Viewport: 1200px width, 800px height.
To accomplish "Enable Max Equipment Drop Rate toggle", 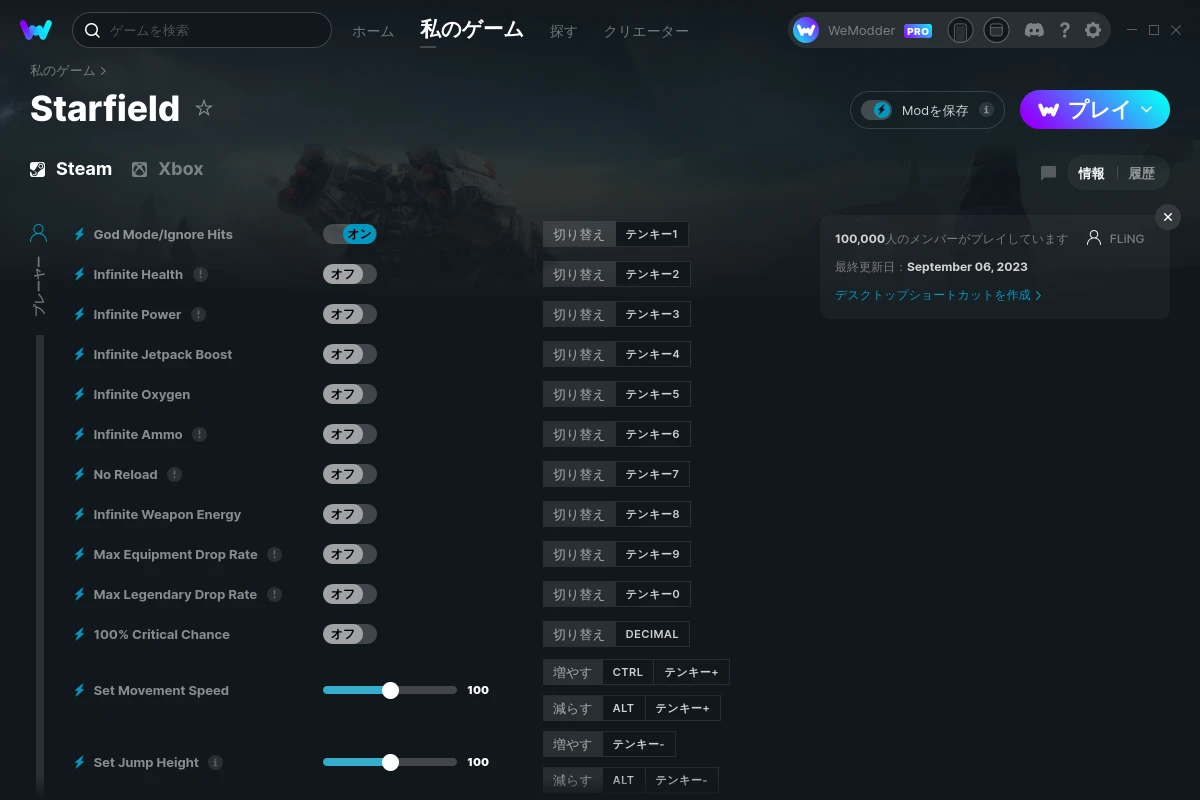I will [x=350, y=554].
